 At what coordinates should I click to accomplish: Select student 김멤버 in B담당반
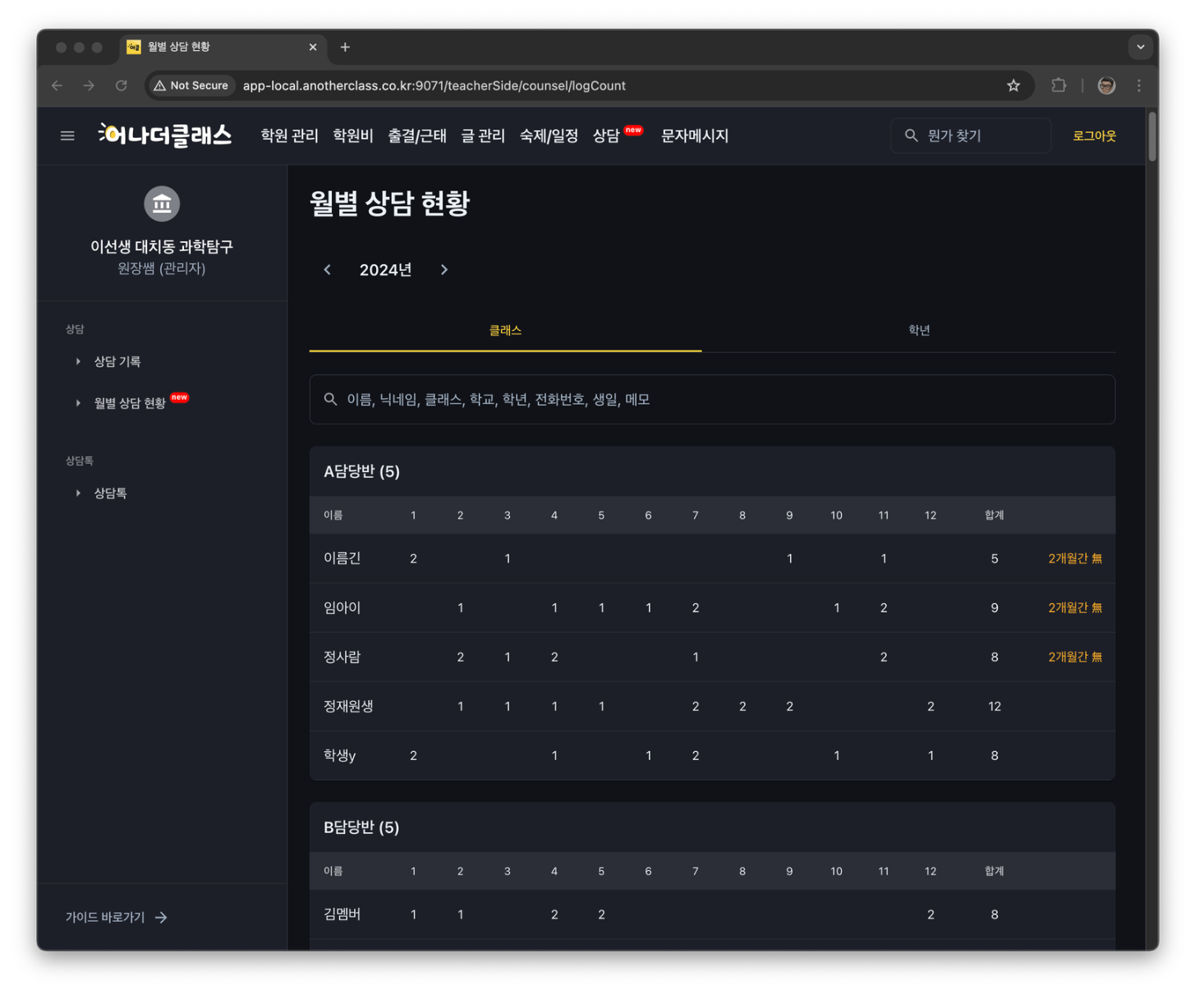342,914
